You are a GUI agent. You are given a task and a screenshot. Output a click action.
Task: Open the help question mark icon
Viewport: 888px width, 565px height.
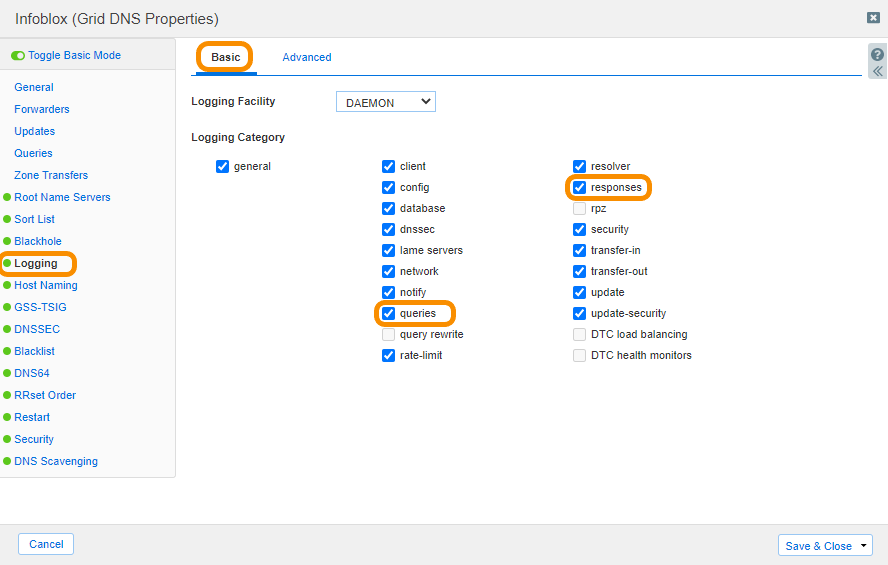point(877,54)
